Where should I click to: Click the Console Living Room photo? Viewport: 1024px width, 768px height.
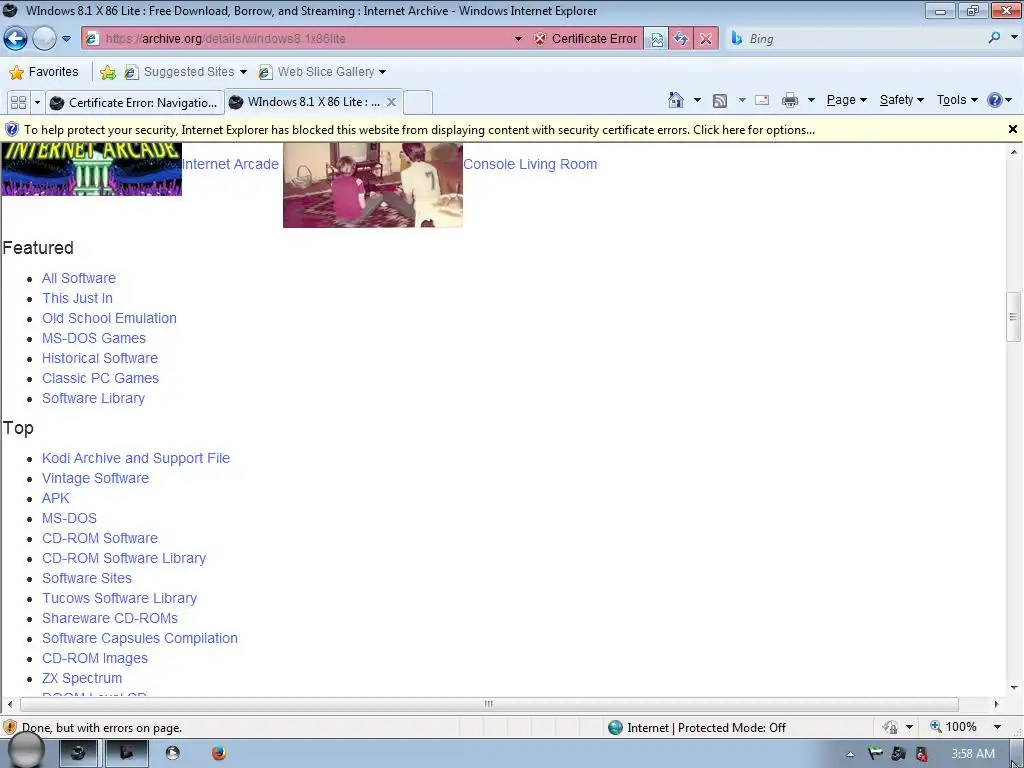pos(373,185)
